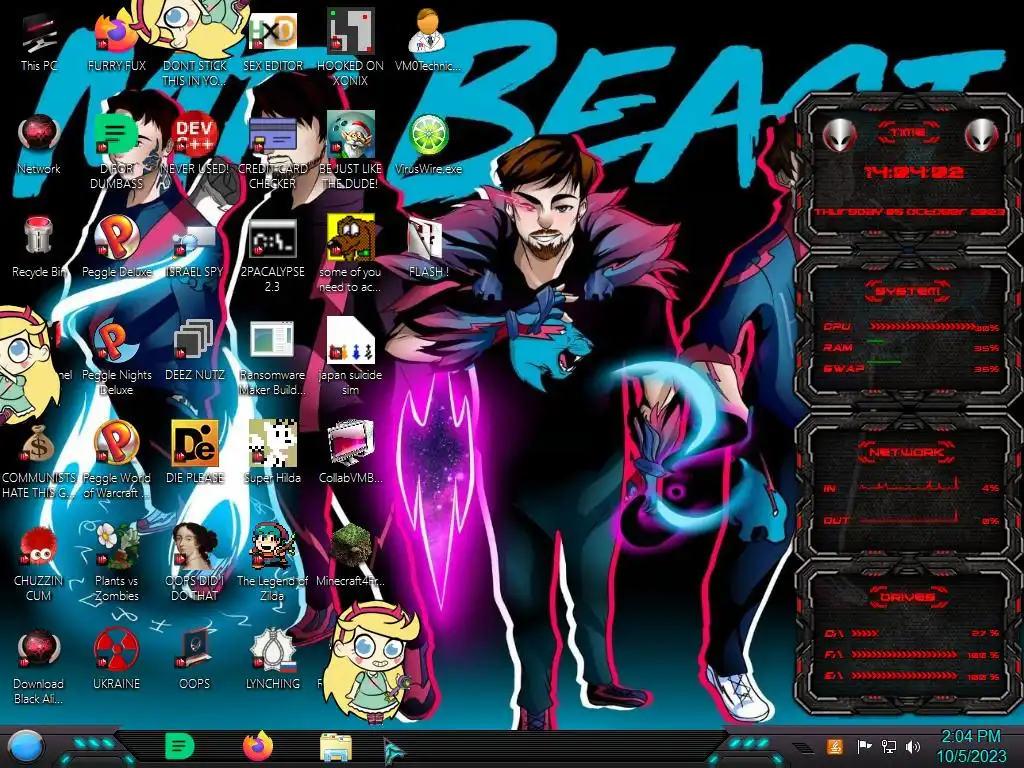The image size is (1024, 768).
Task: Launch VirusWire.exe lime icon
Action: pos(428,136)
